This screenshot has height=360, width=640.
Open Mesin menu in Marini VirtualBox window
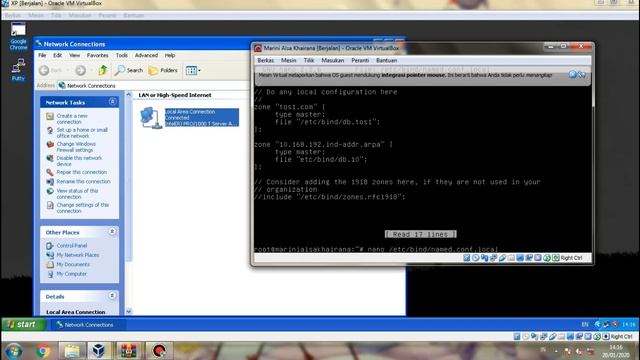tap(289, 60)
